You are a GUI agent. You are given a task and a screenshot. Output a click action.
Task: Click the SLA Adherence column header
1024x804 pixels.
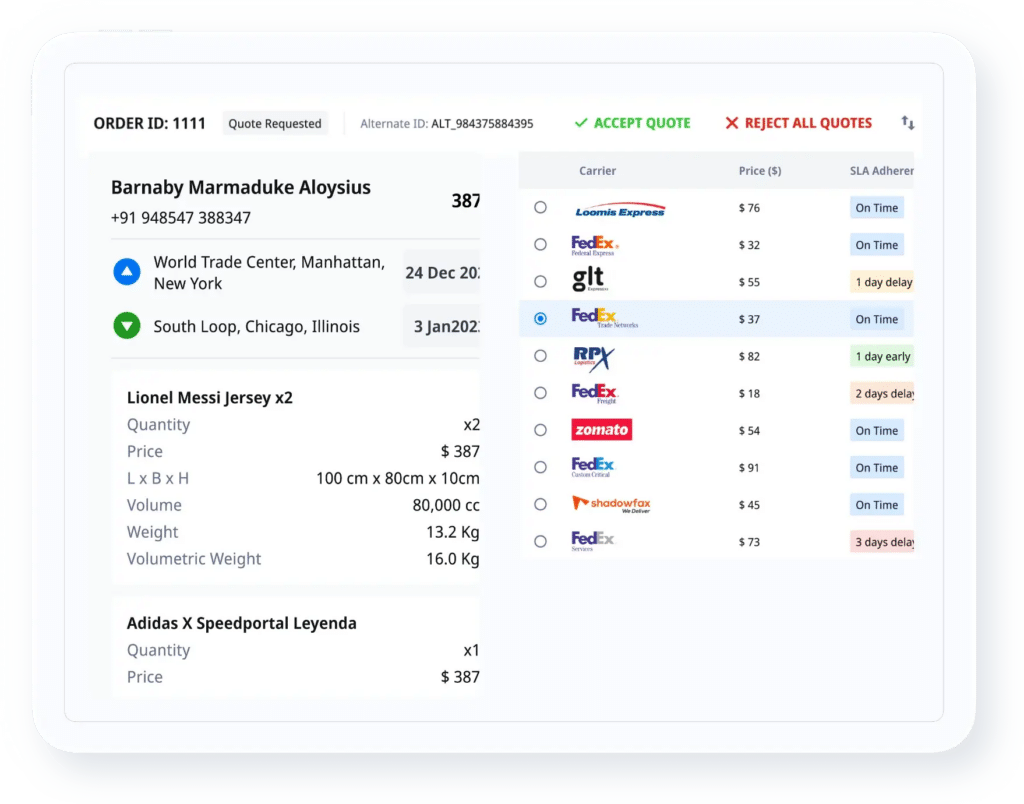coord(881,170)
